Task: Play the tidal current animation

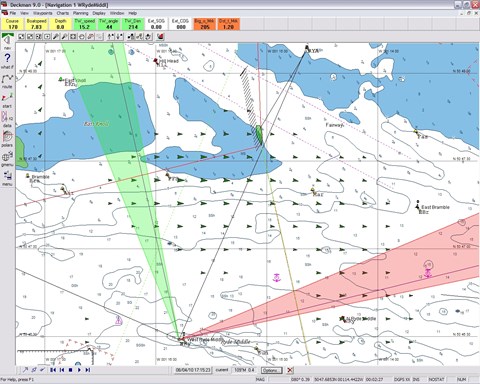Action: pos(79,370)
